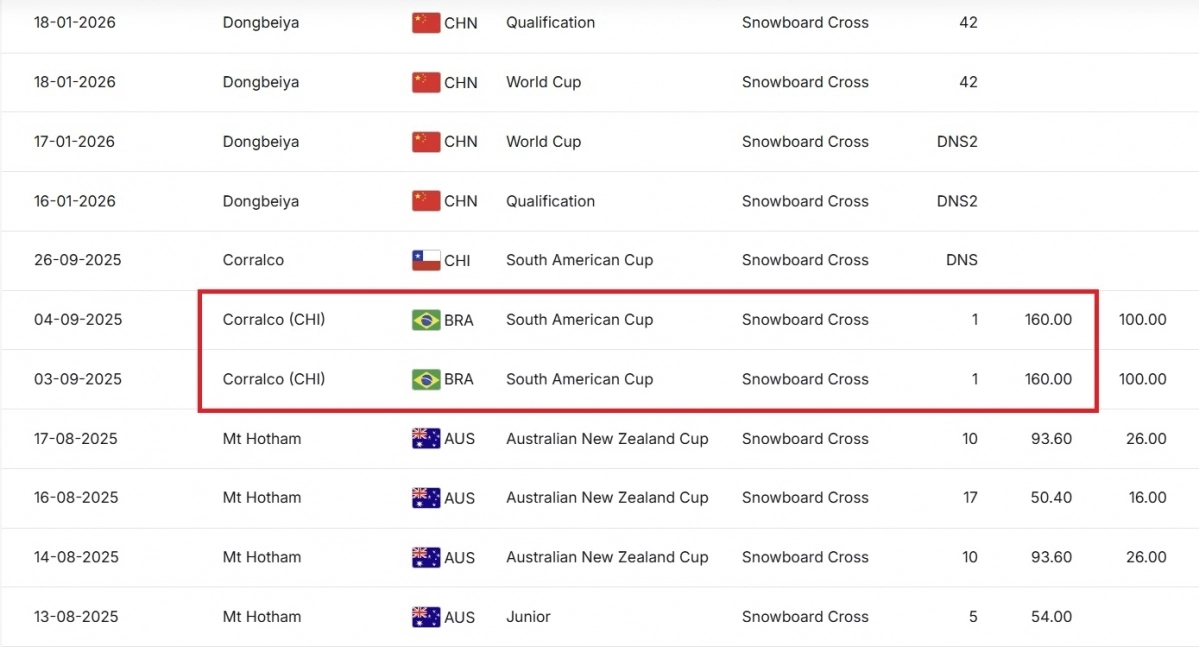The height and width of the screenshot is (647, 1199).
Task: Select Australian New Zealand Cup on 14-08-2025
Action: coord(606,557)
